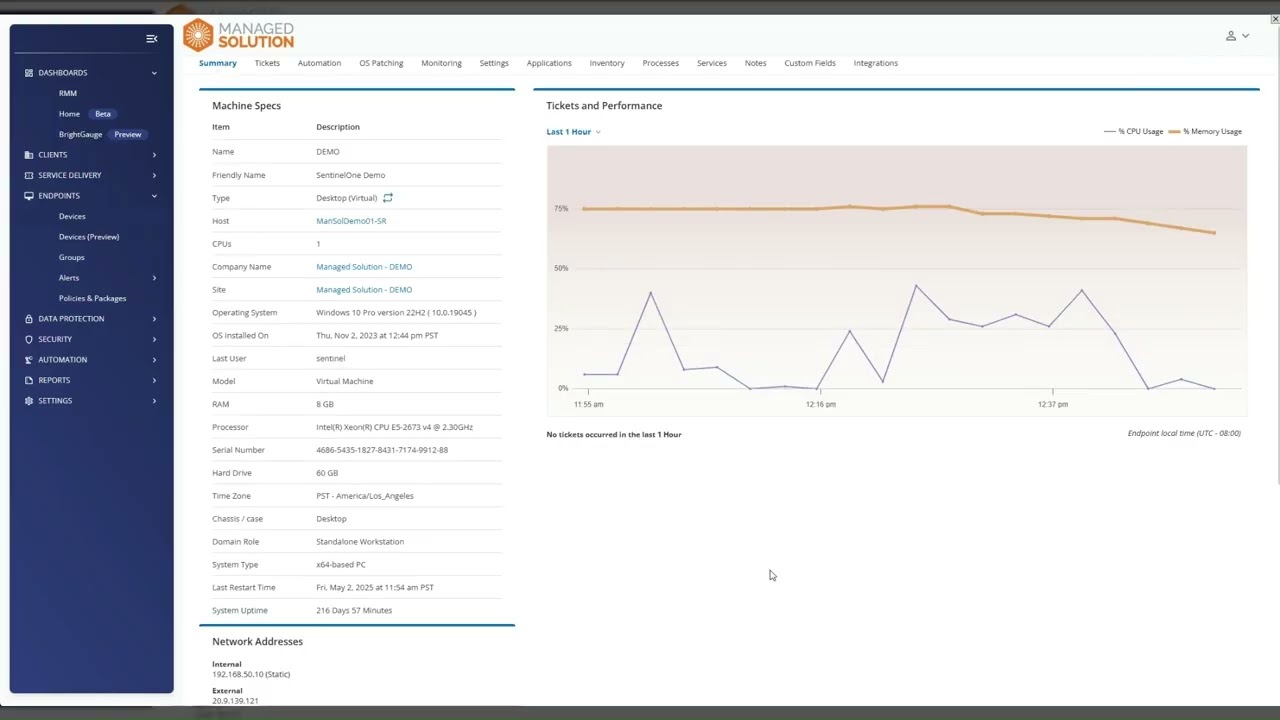Click the Reports icon in sidebar

(29, 380)
